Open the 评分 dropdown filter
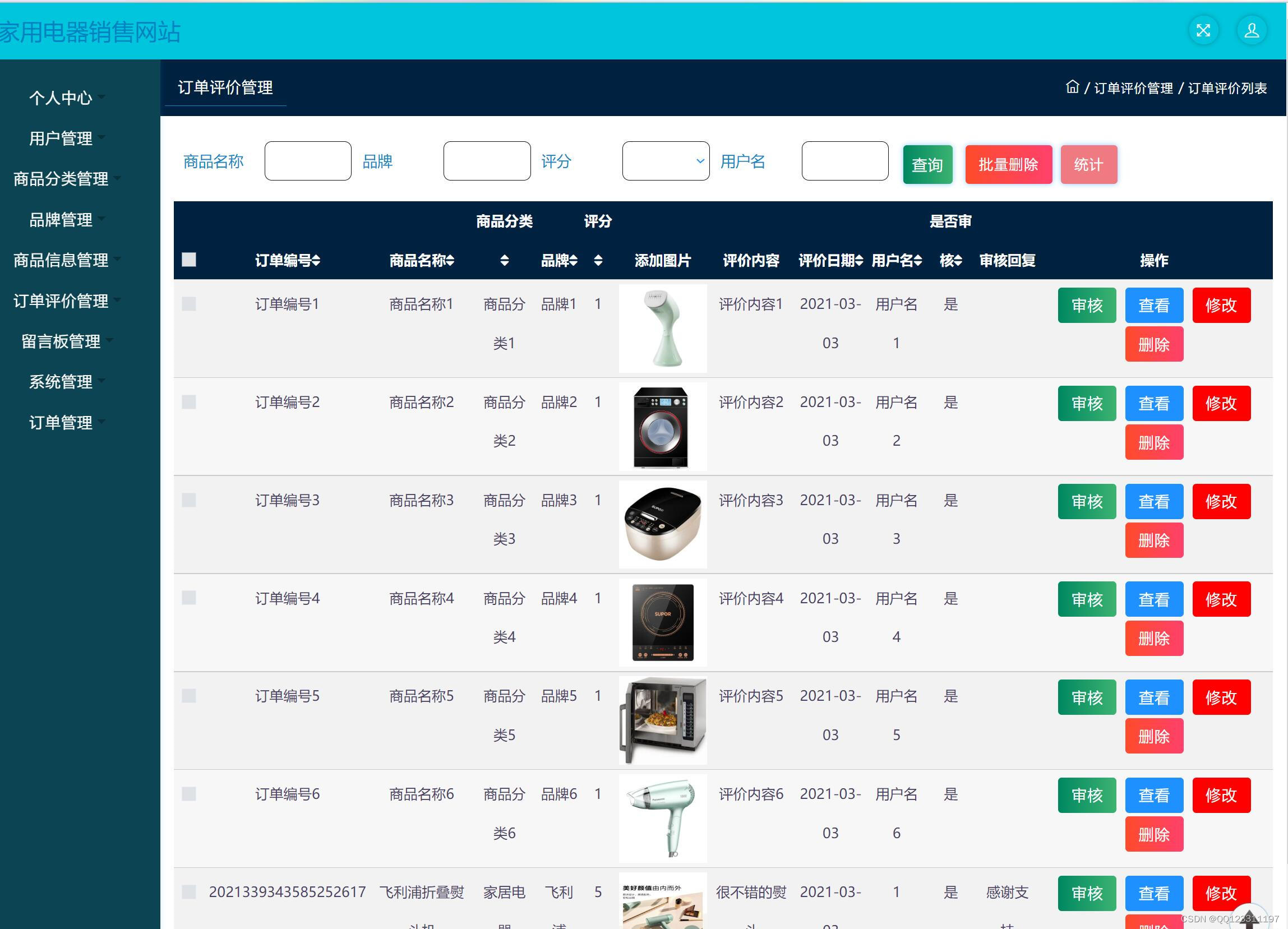 click(666, 161)
